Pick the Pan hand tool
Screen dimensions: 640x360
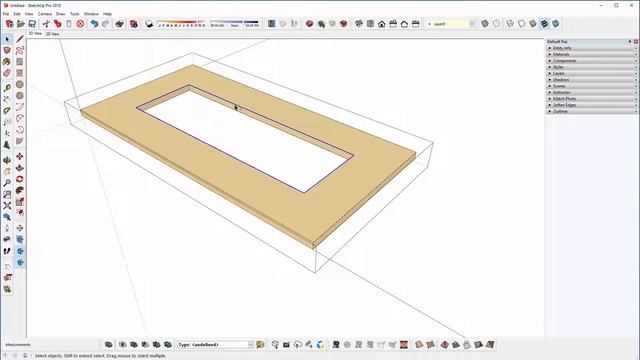[7, 171]
